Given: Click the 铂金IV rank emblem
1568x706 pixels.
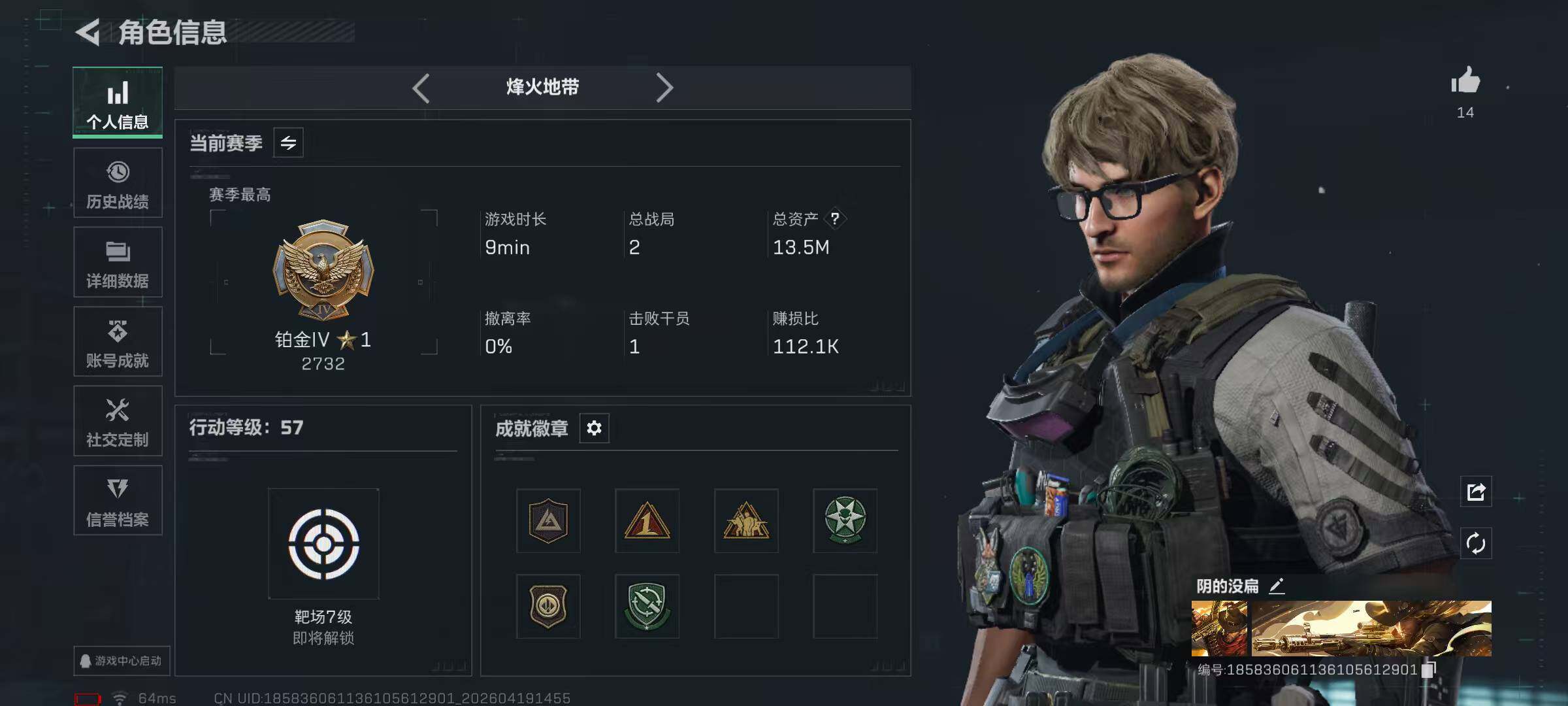Looking at the screenshot, I should (x=323, y=269).
